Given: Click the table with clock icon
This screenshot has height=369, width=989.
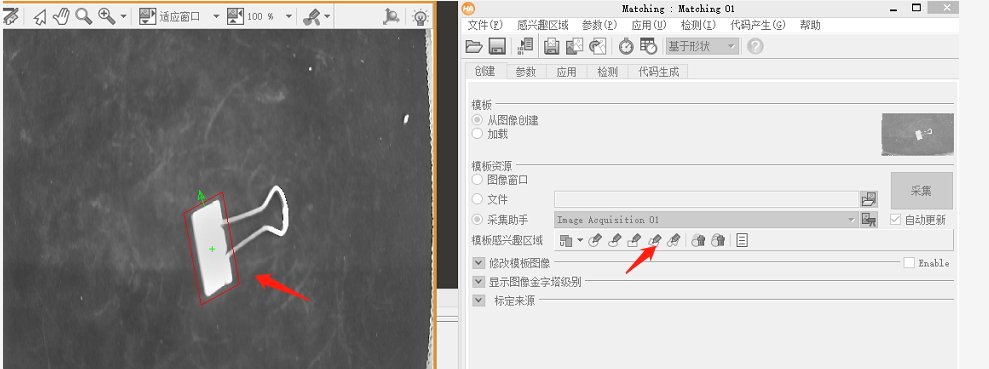Looking at the screenshot, I should (x=648, y=46).
